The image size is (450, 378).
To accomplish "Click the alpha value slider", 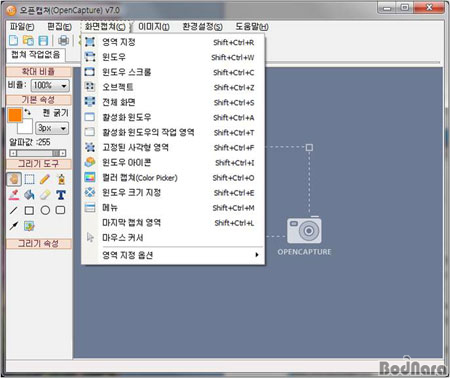I will tap(38, 153).
